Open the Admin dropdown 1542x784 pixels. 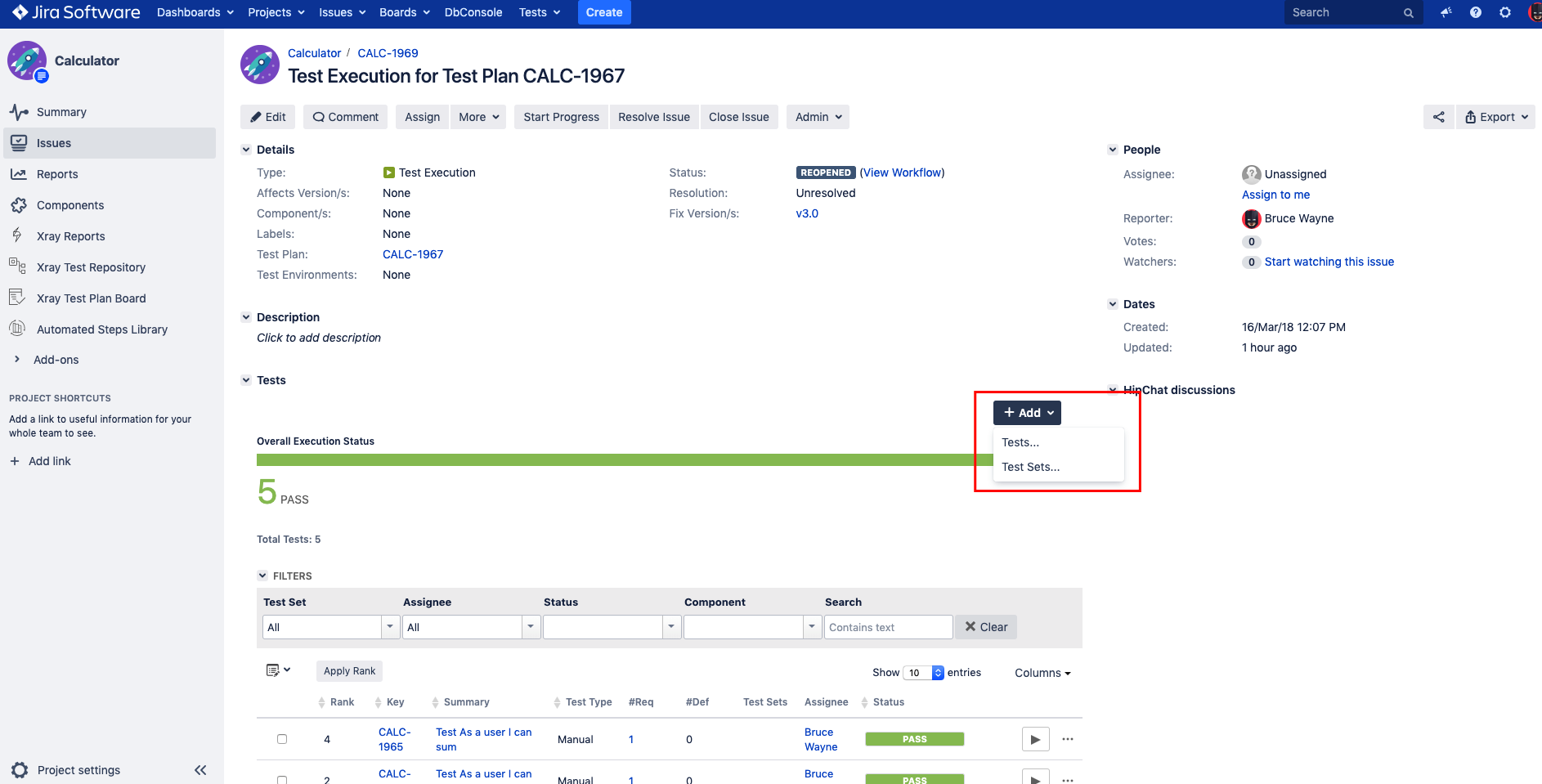[x=818, y=117]
